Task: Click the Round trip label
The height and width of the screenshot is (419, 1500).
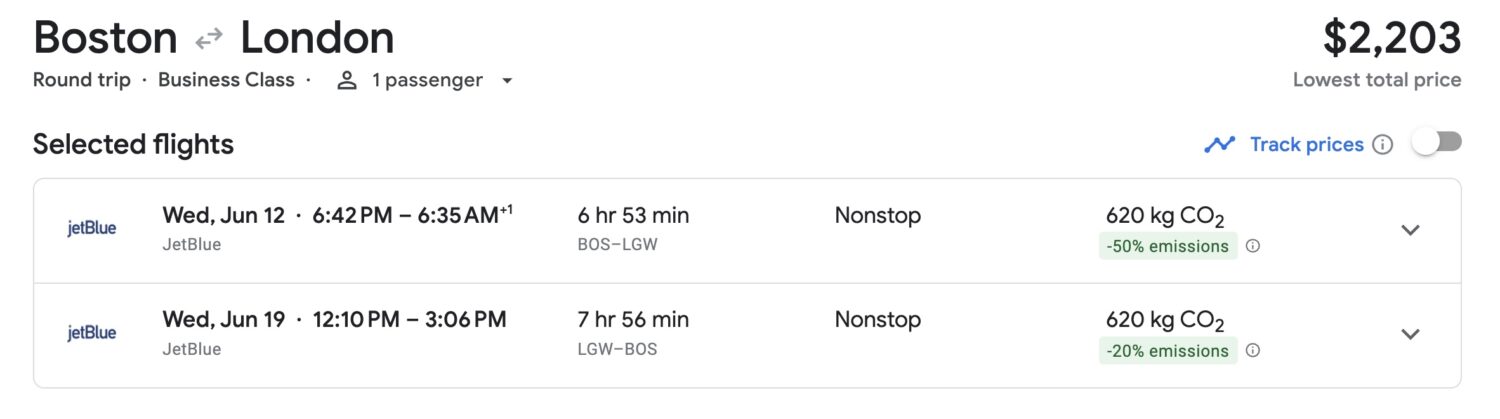Action: (x=82, y=80)
